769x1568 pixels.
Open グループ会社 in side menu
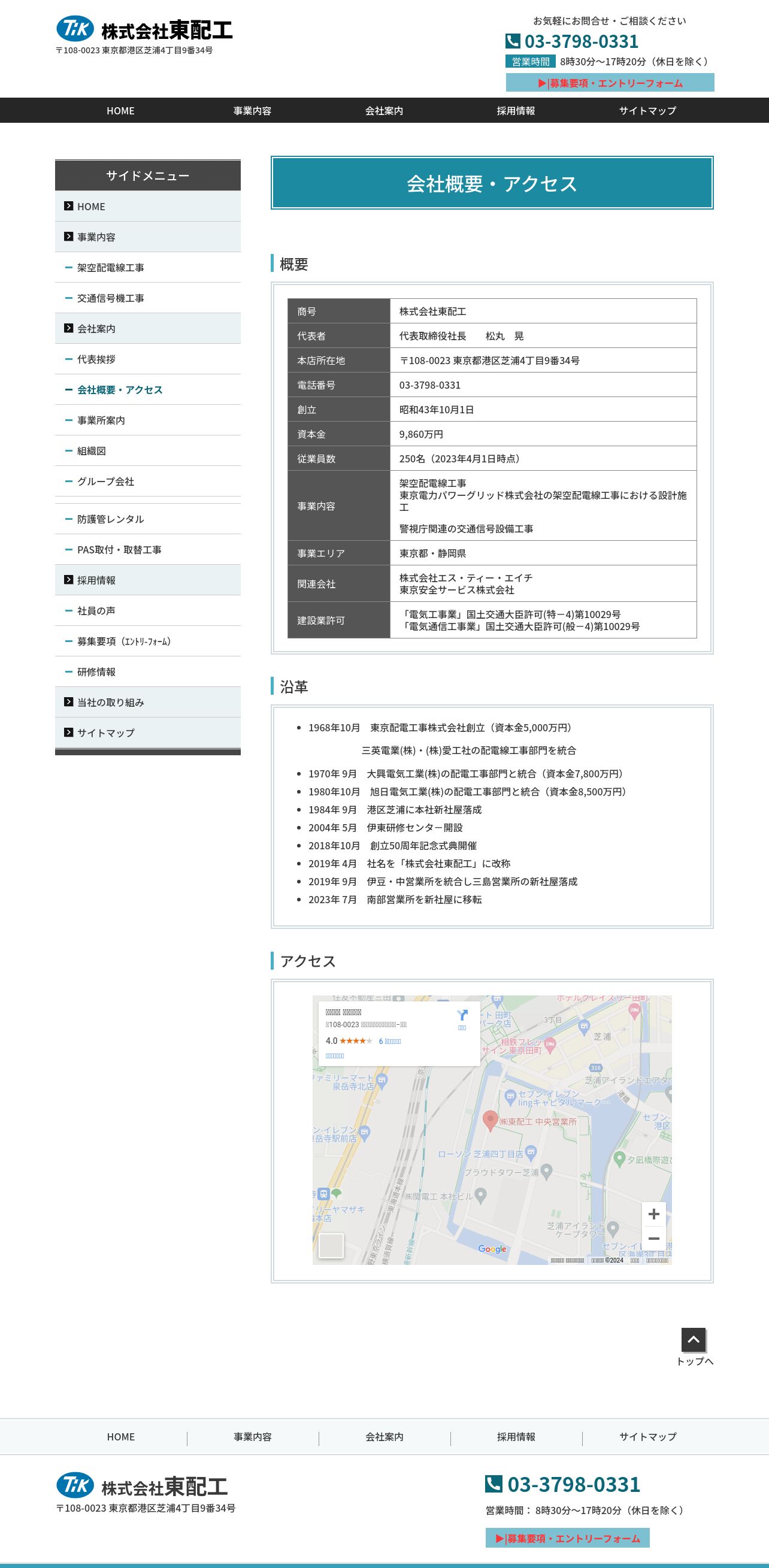pos(148,481)
